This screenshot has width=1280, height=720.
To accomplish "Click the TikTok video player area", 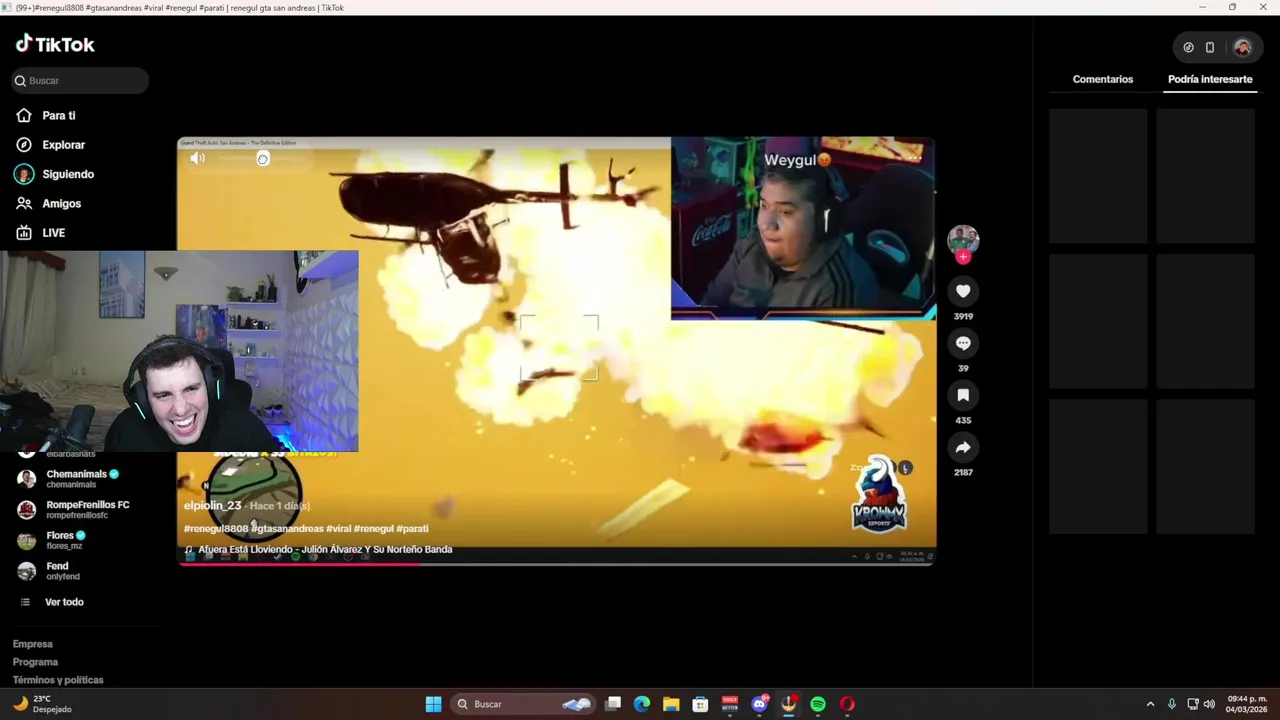I will [x=556, y=352].
